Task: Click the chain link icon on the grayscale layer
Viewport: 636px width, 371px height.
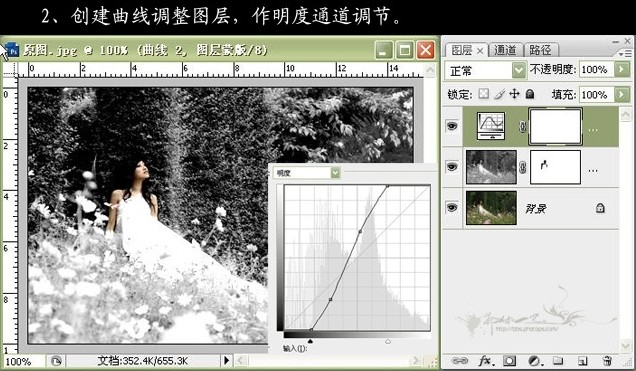Action: pos(522,167)
